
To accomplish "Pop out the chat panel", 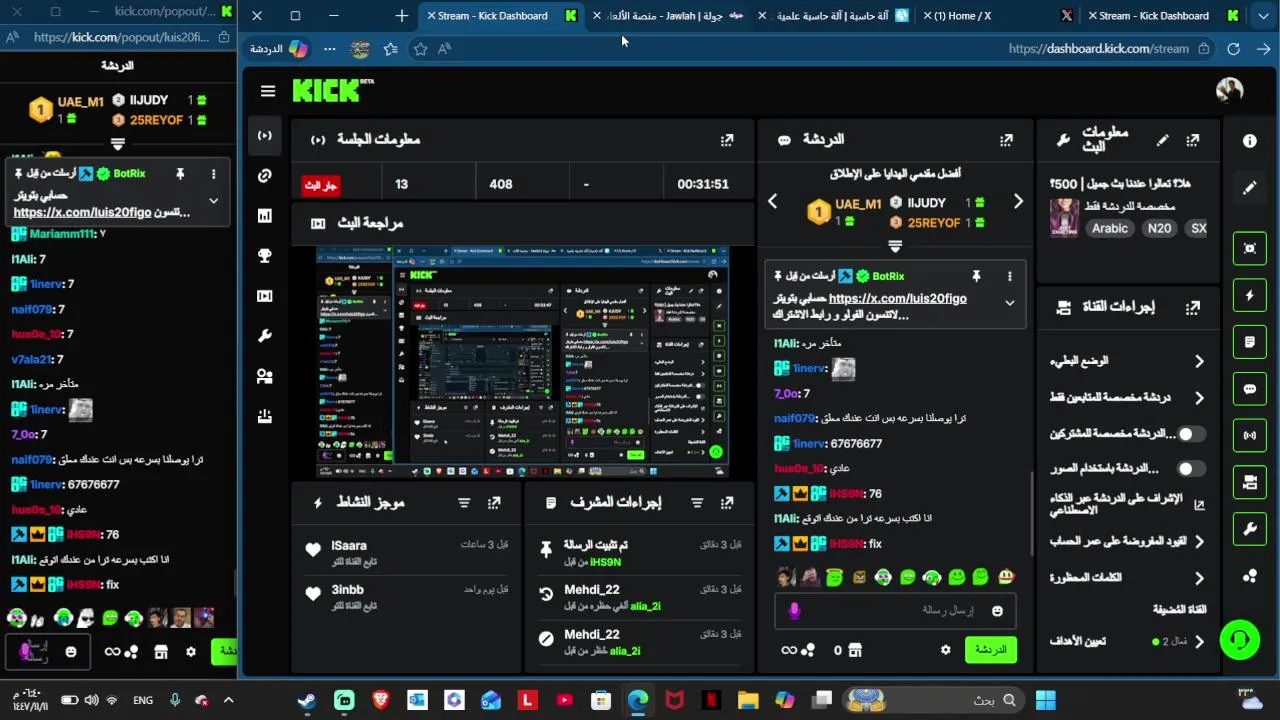I will tap(1006, 140).
